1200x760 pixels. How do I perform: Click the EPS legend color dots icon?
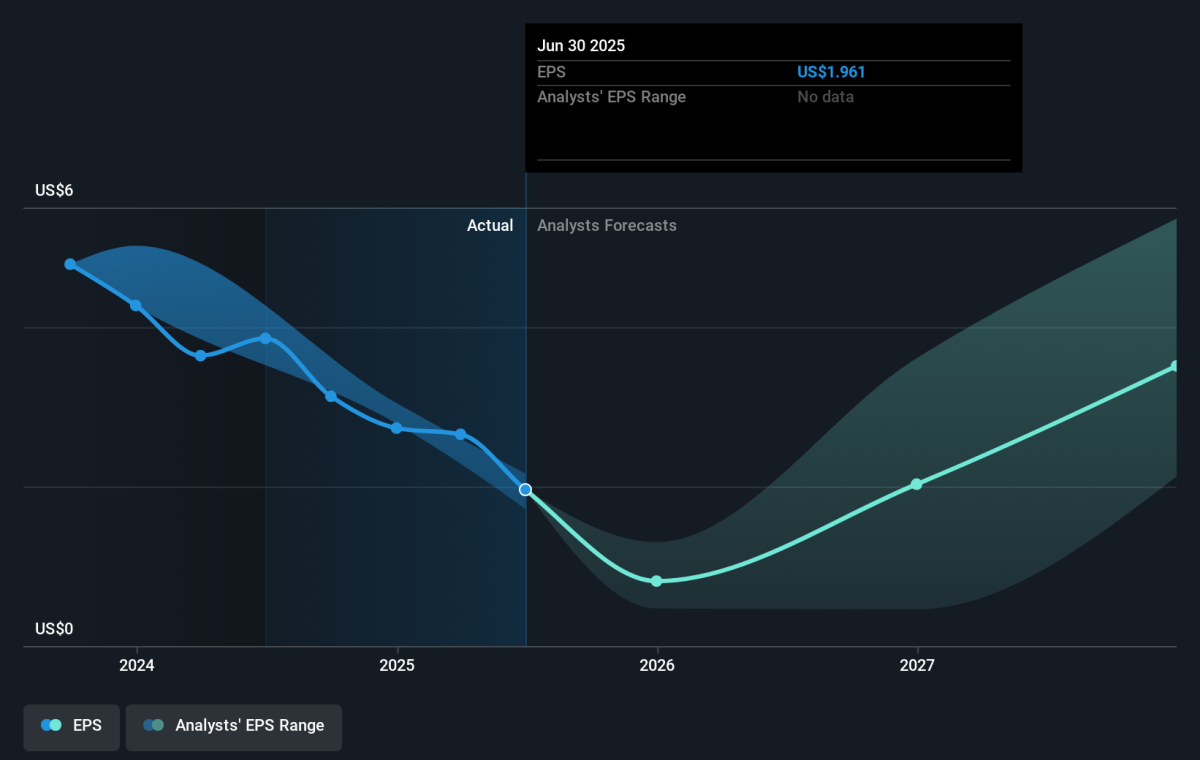51,726
